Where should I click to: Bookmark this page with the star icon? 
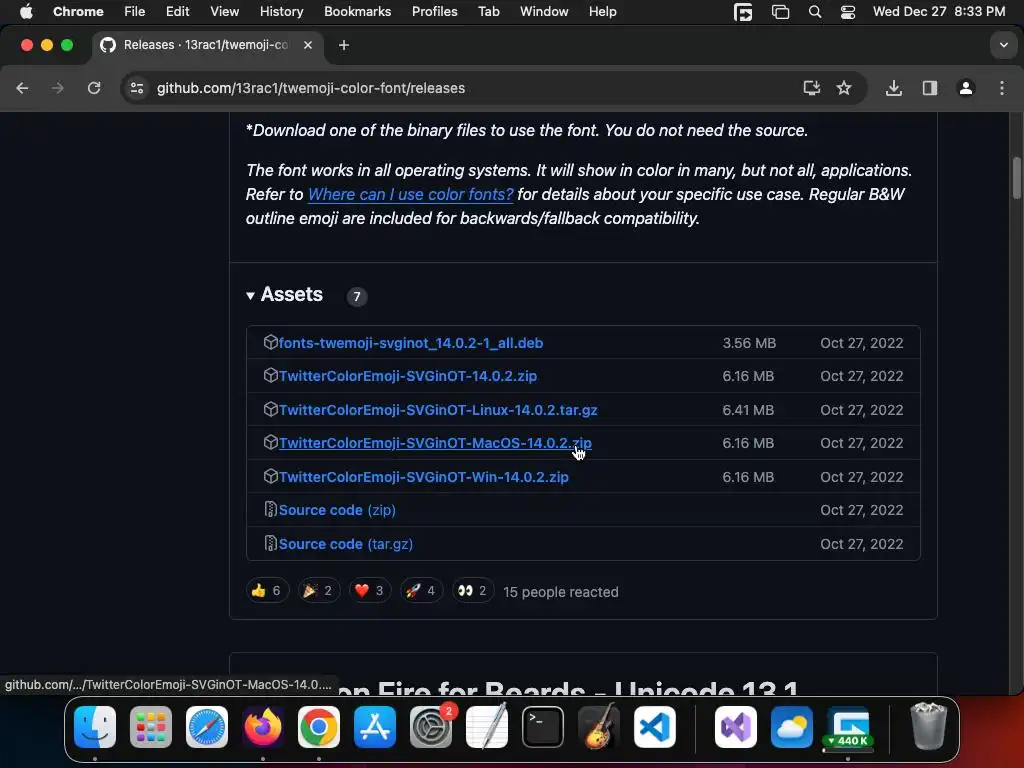844,88
